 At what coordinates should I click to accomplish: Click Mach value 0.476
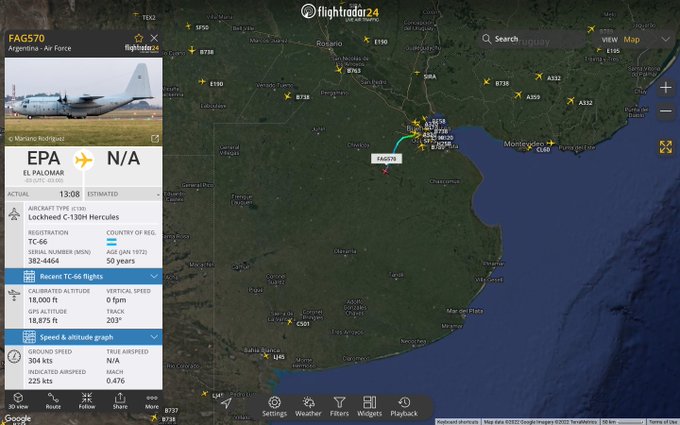[115, 381]
